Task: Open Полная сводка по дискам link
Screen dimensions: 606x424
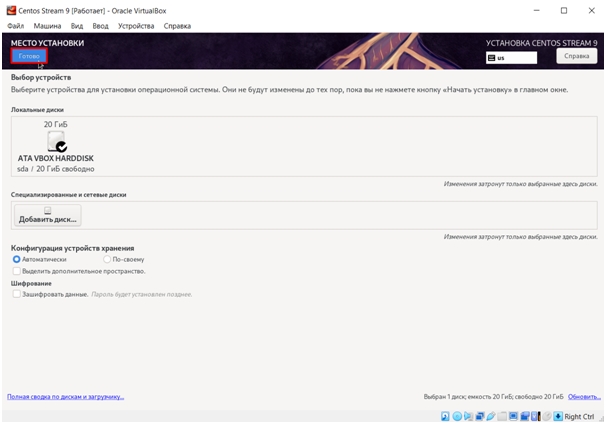Action: click(65, 396)
